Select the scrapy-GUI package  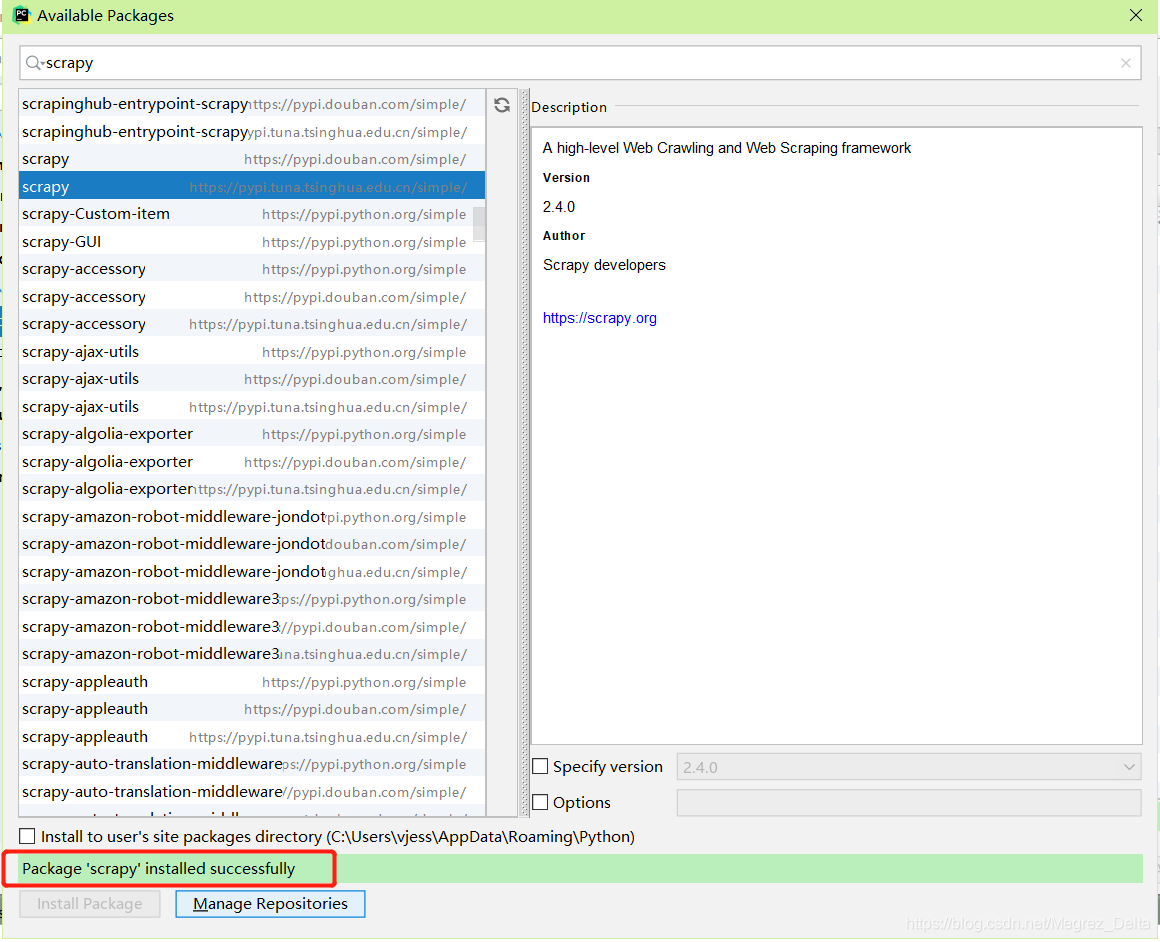[252, 242]
